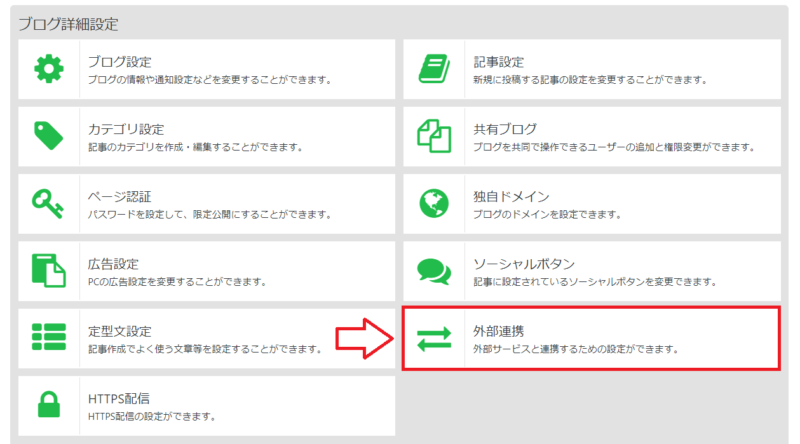The width and height of the screenshot is (800, 444).
Task: Click description 外部サービスと連携するための設定ができます。
Action: point(576,349)
